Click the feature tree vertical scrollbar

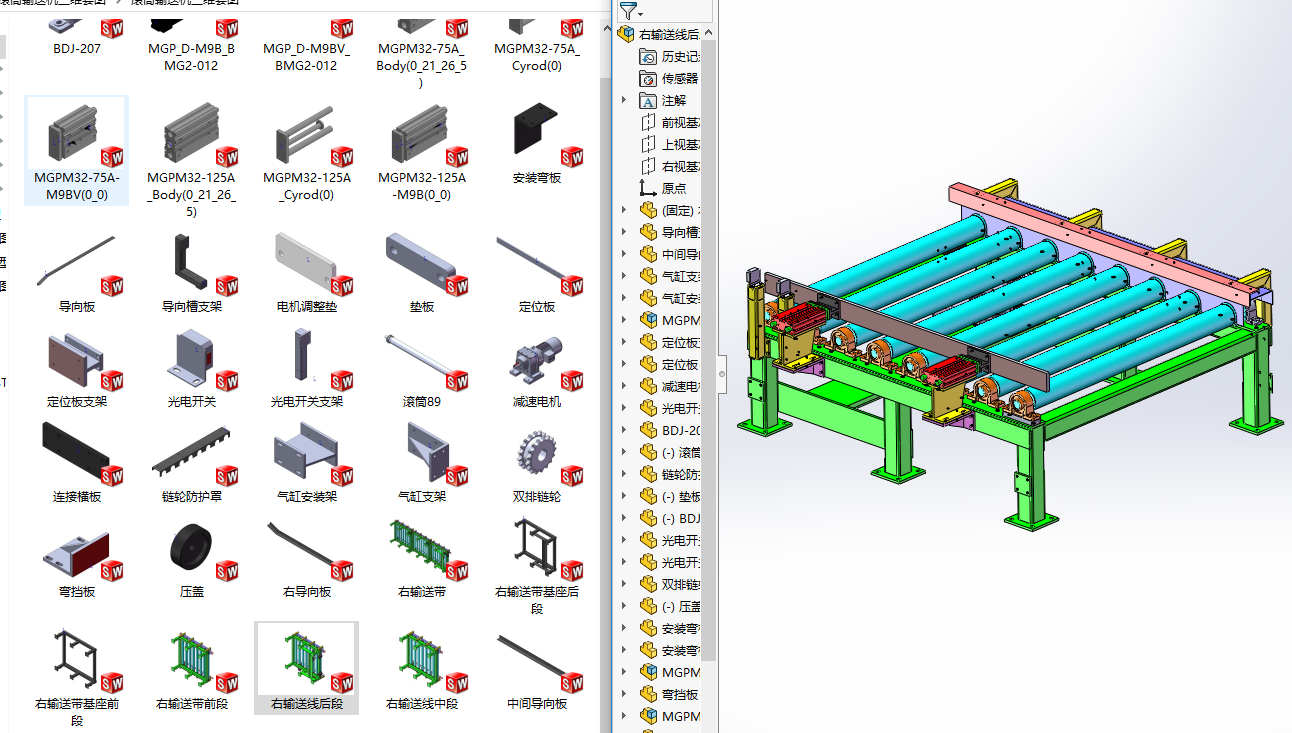point(709,350)
